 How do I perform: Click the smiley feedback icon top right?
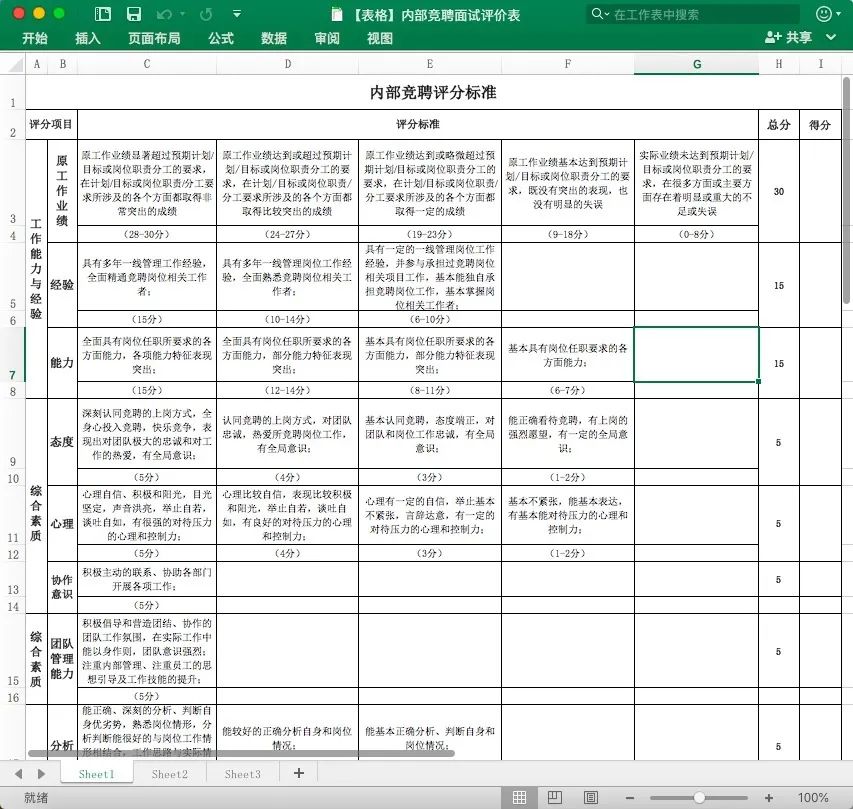click(823, 13)
